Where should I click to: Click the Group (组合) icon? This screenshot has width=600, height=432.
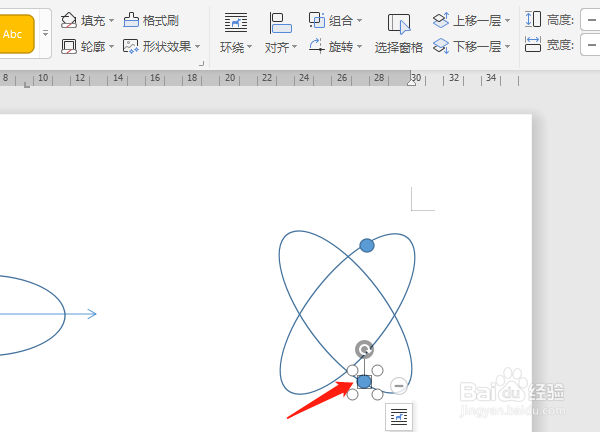(317, 20)
